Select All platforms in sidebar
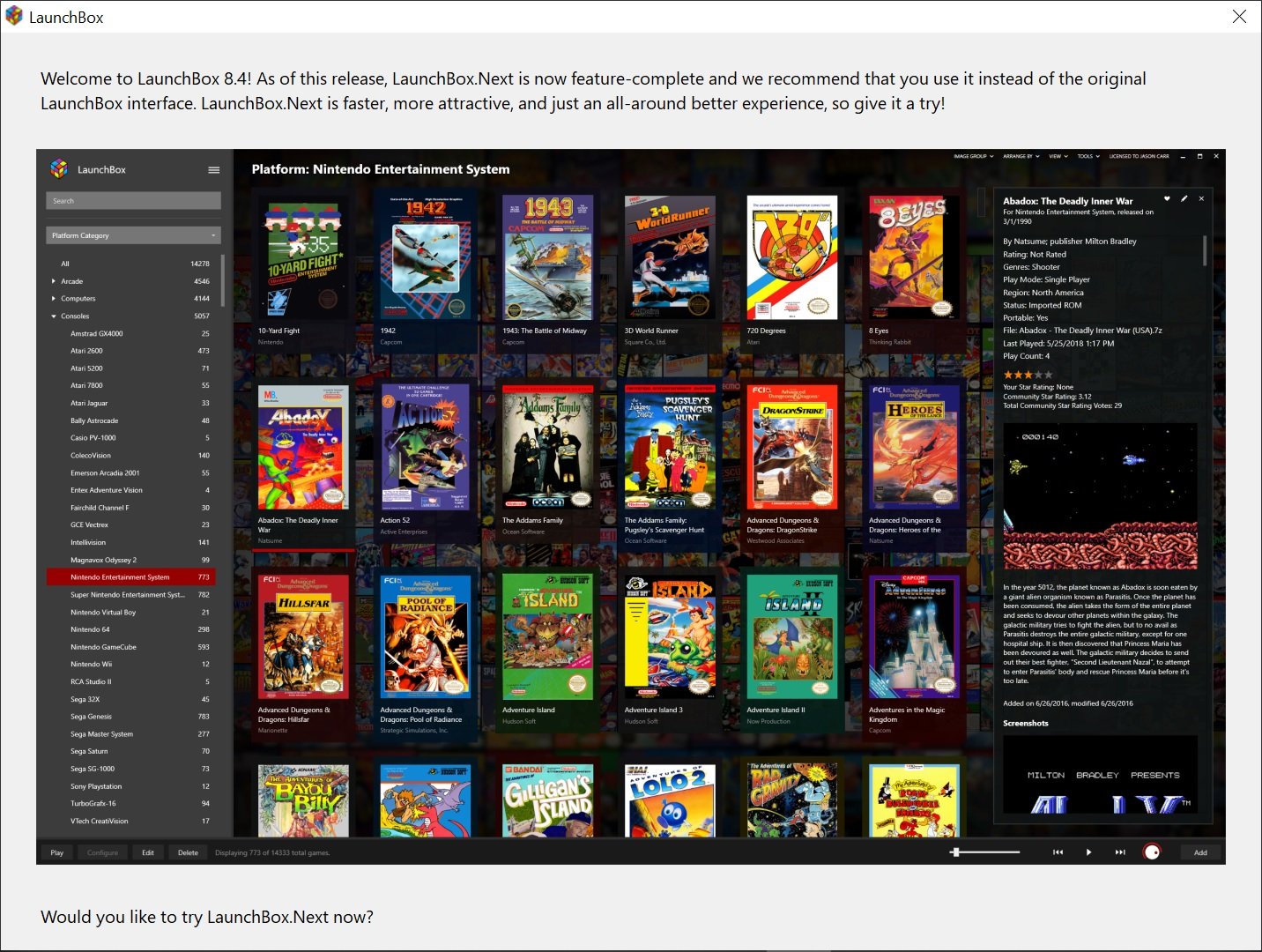 coord(131,264)
